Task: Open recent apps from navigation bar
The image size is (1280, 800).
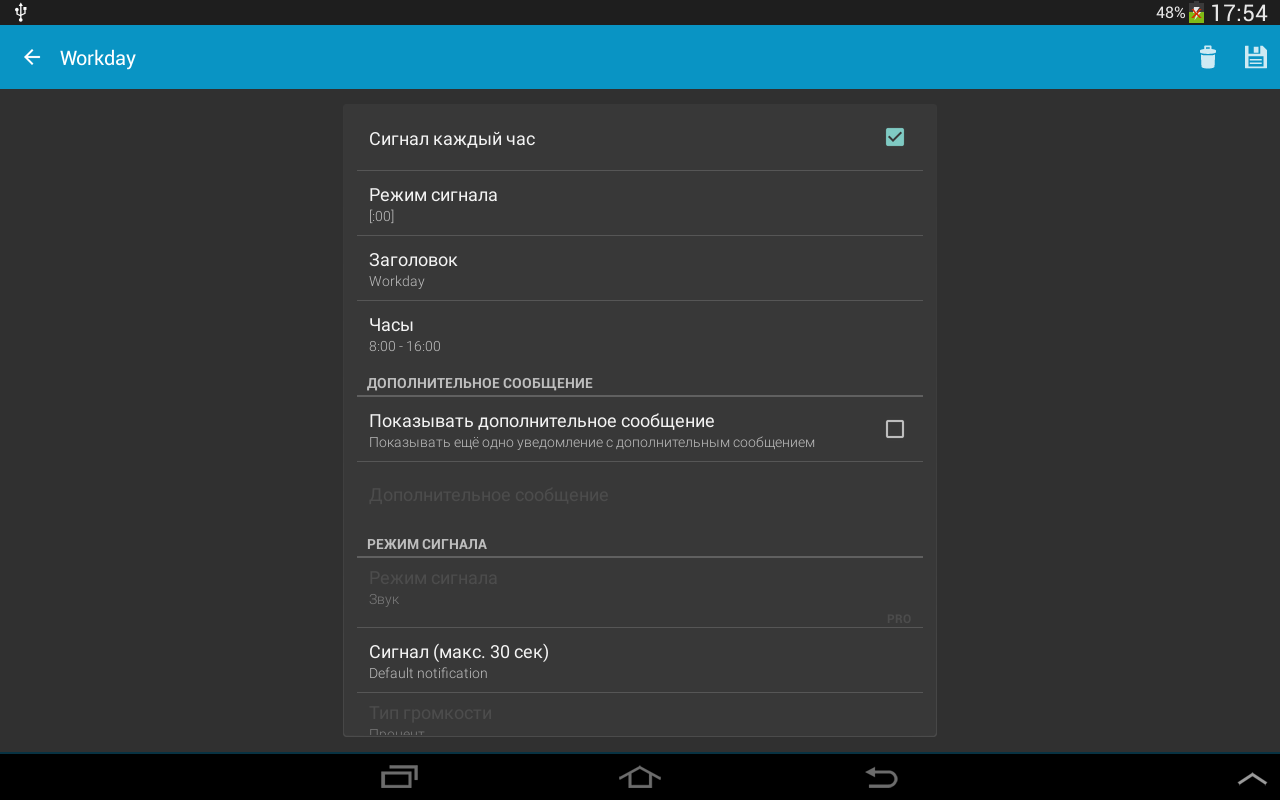Action: [x=399, y=777]
